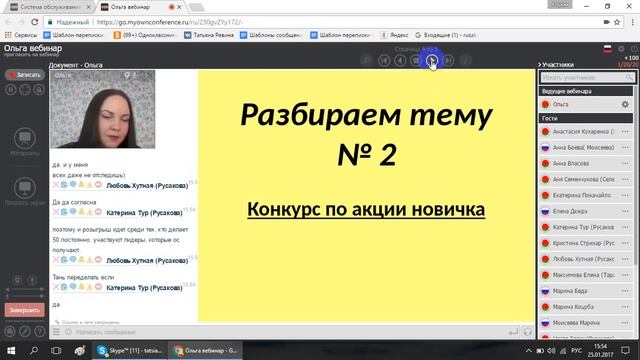Open options menu for Екатерина Поканайло

[625, 195]
